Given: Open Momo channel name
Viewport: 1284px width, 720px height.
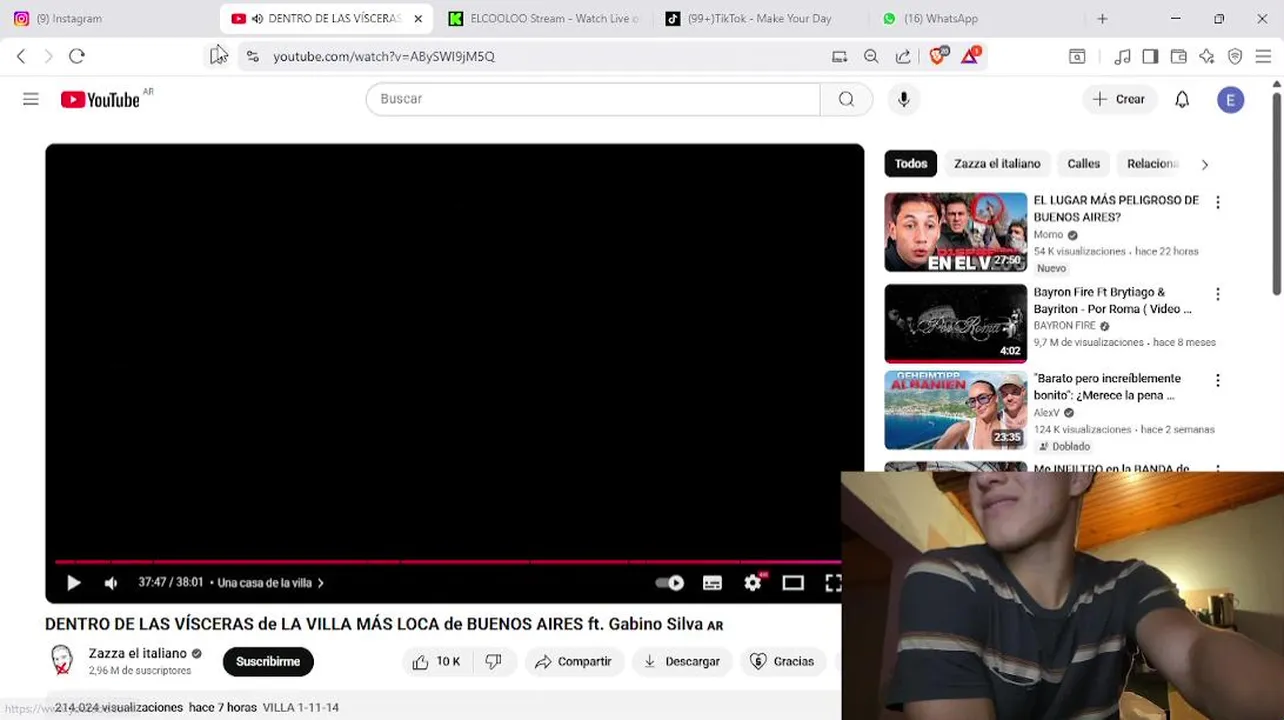Looking at the screenshot, I should point(1048,235).
